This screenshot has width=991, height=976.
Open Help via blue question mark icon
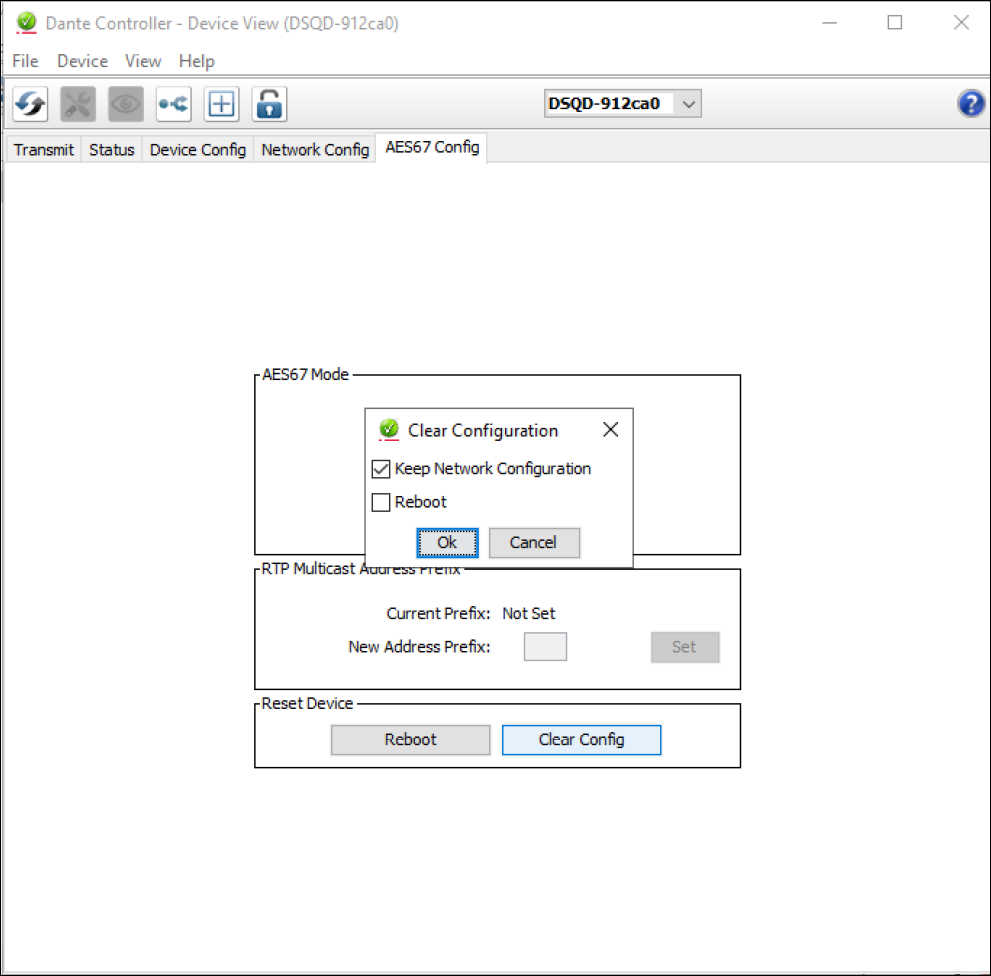970,104
